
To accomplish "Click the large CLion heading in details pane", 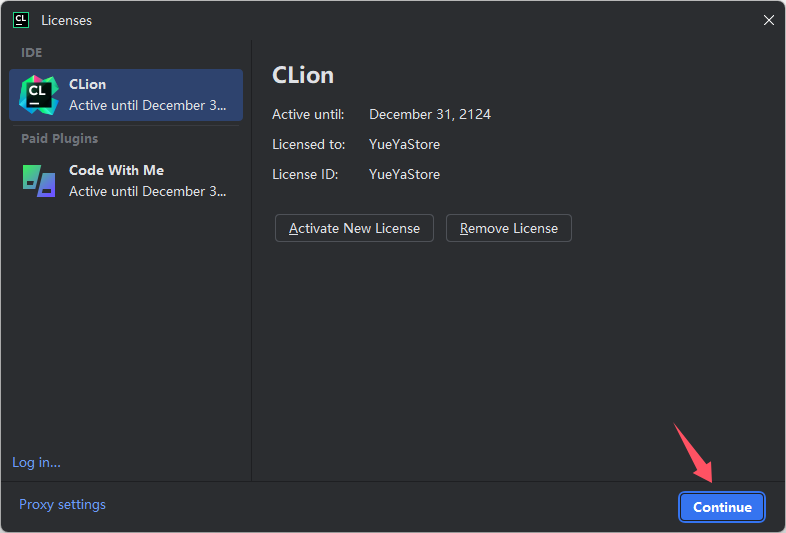I will [x=303, y=75].
